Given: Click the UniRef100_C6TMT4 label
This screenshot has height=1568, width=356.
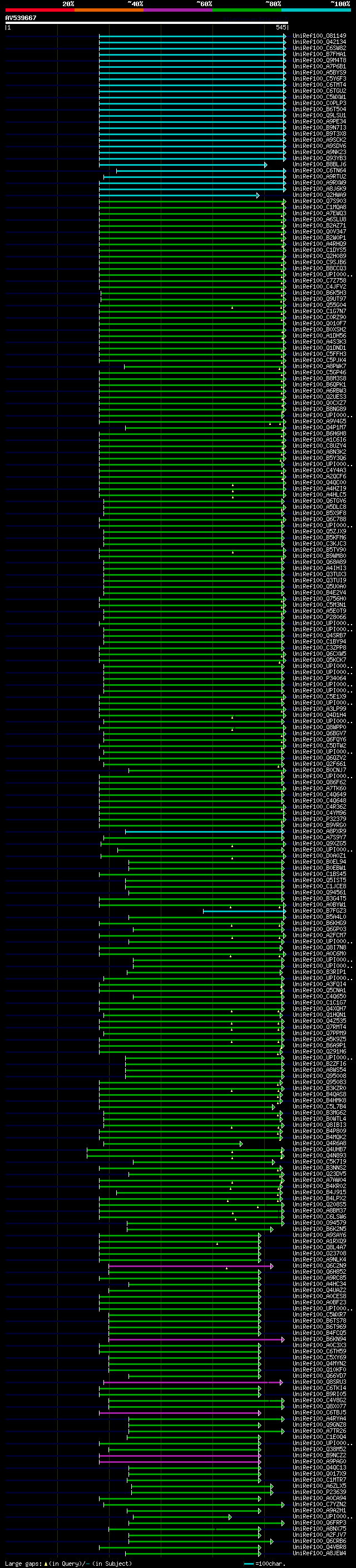Looking at the screenshot, I should pos(319,85).
